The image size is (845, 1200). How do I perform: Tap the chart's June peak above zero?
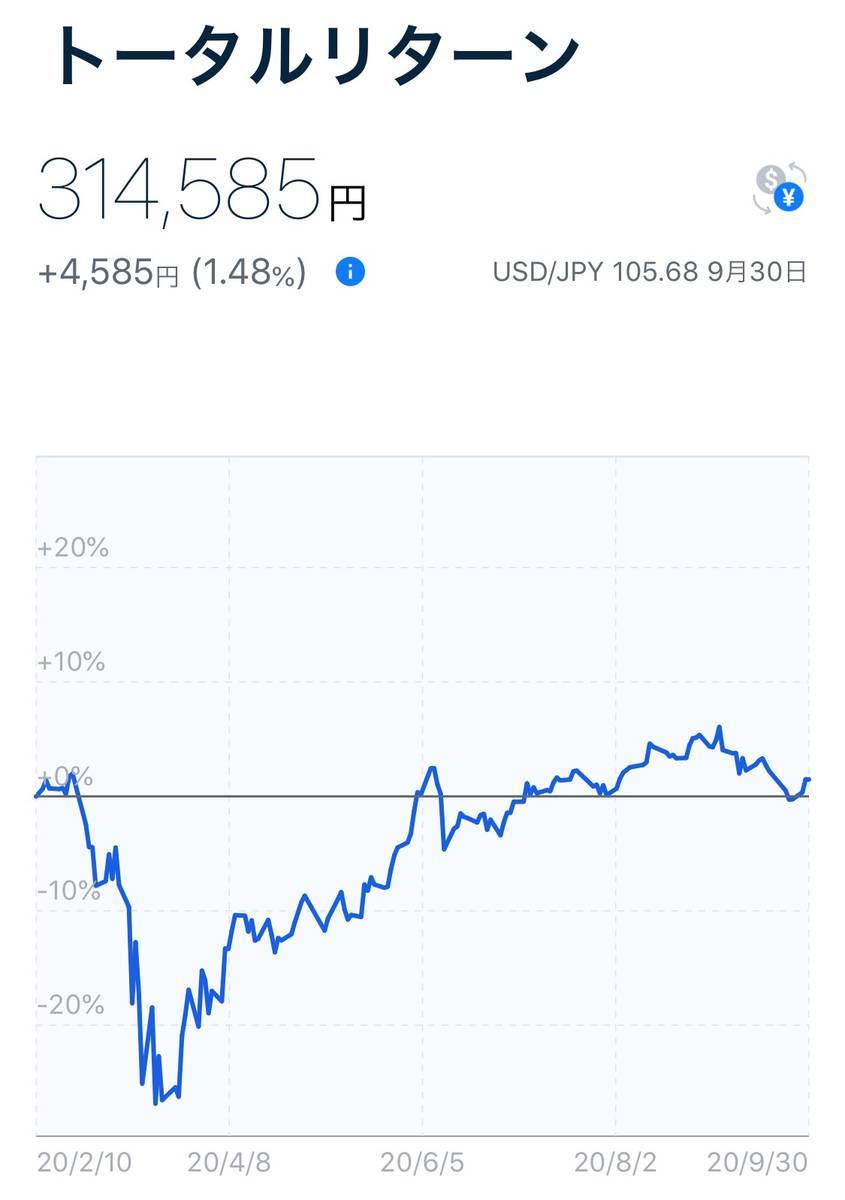[432, 768]
